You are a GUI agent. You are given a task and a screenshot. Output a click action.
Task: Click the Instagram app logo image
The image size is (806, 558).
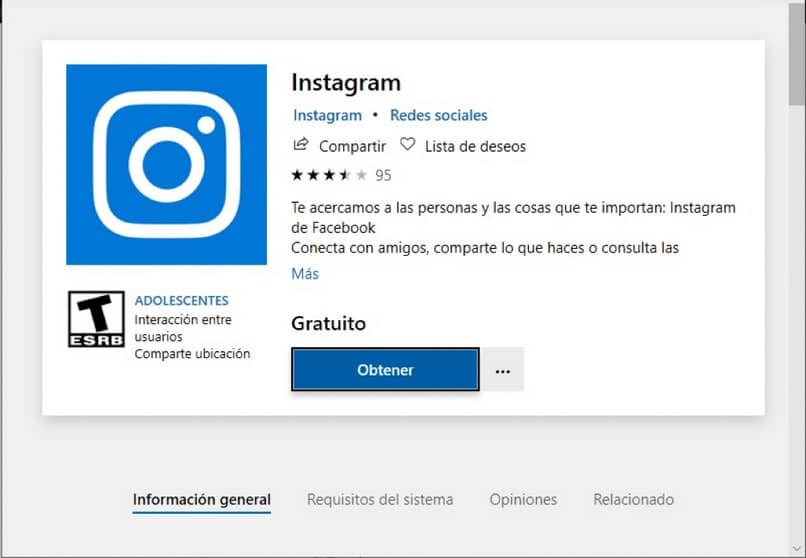[x=167, y=164]
